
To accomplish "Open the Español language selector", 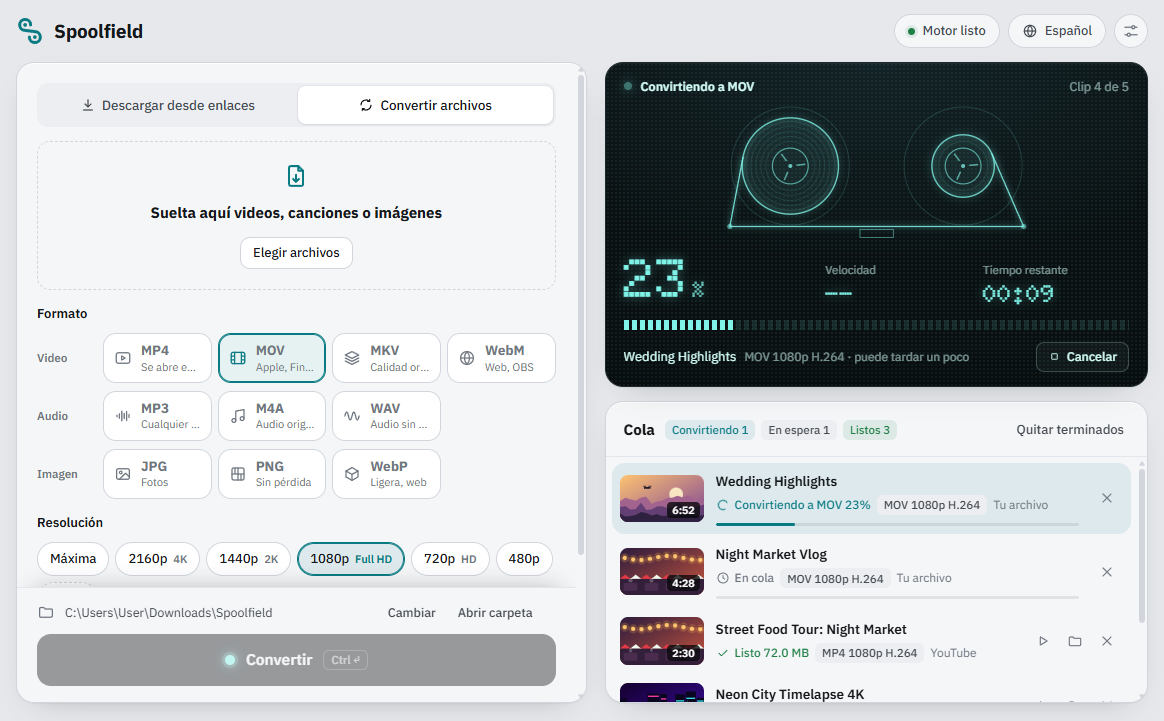I will (1056, 31).
